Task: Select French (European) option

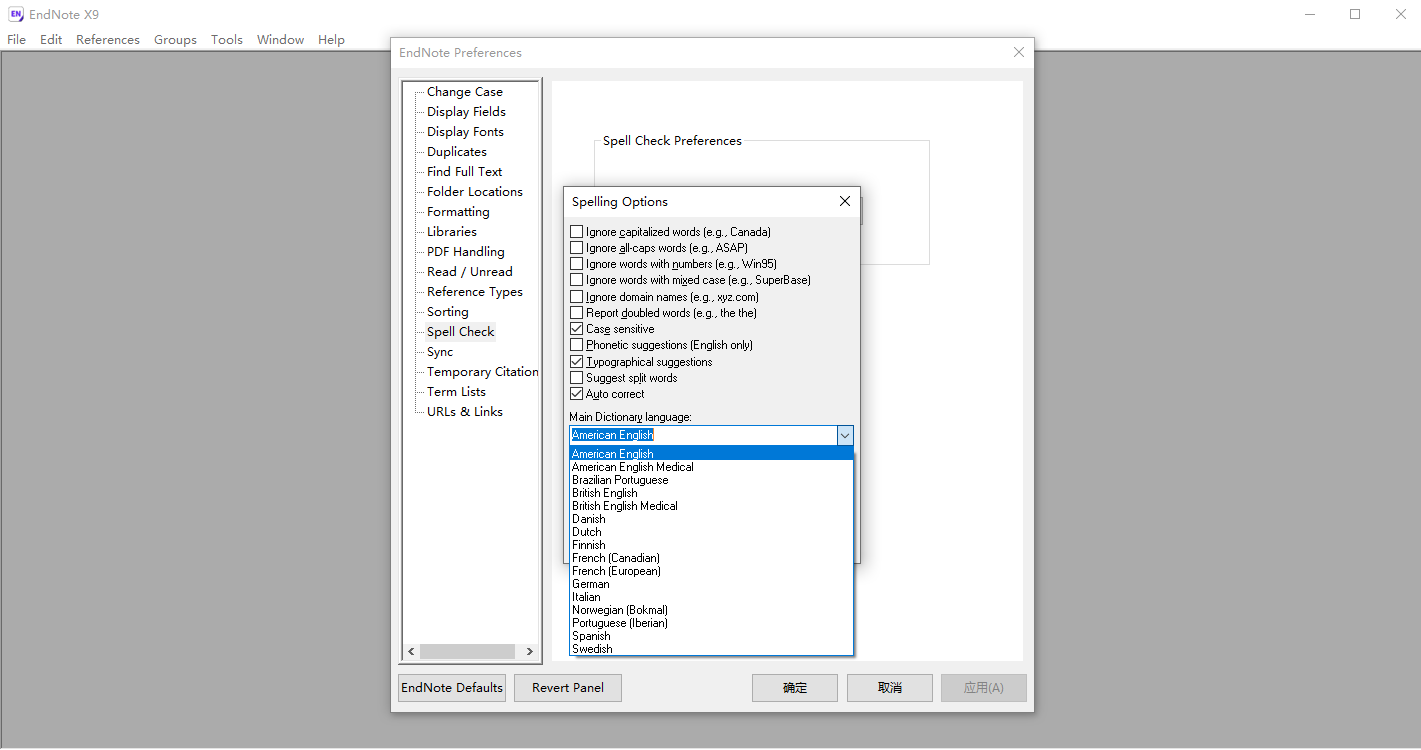Action: point(711,571)
